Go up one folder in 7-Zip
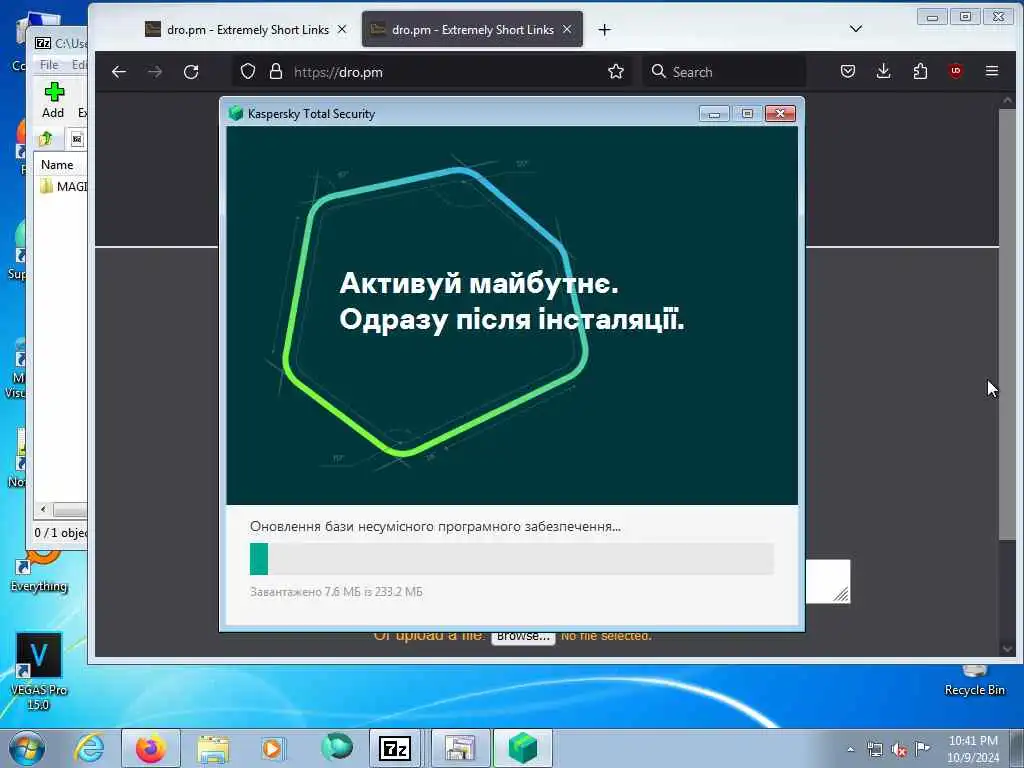 tap(46, 138)
